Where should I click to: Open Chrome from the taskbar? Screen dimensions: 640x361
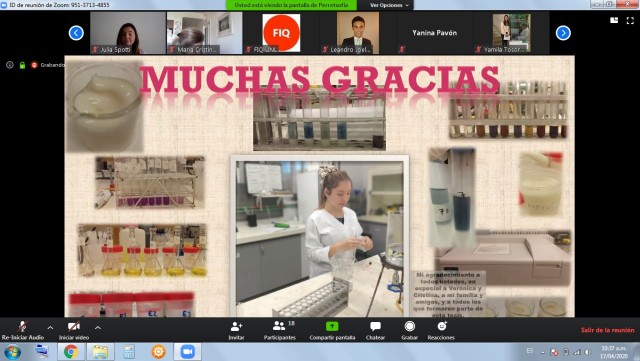(71, 352)
